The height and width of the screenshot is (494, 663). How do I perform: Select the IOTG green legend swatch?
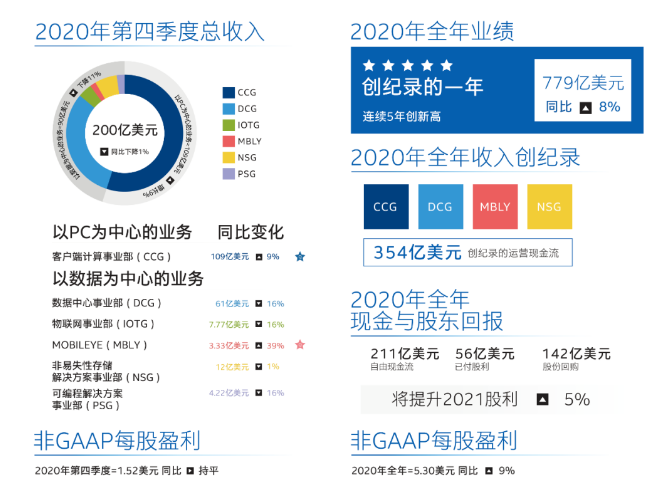coord(229,125)
